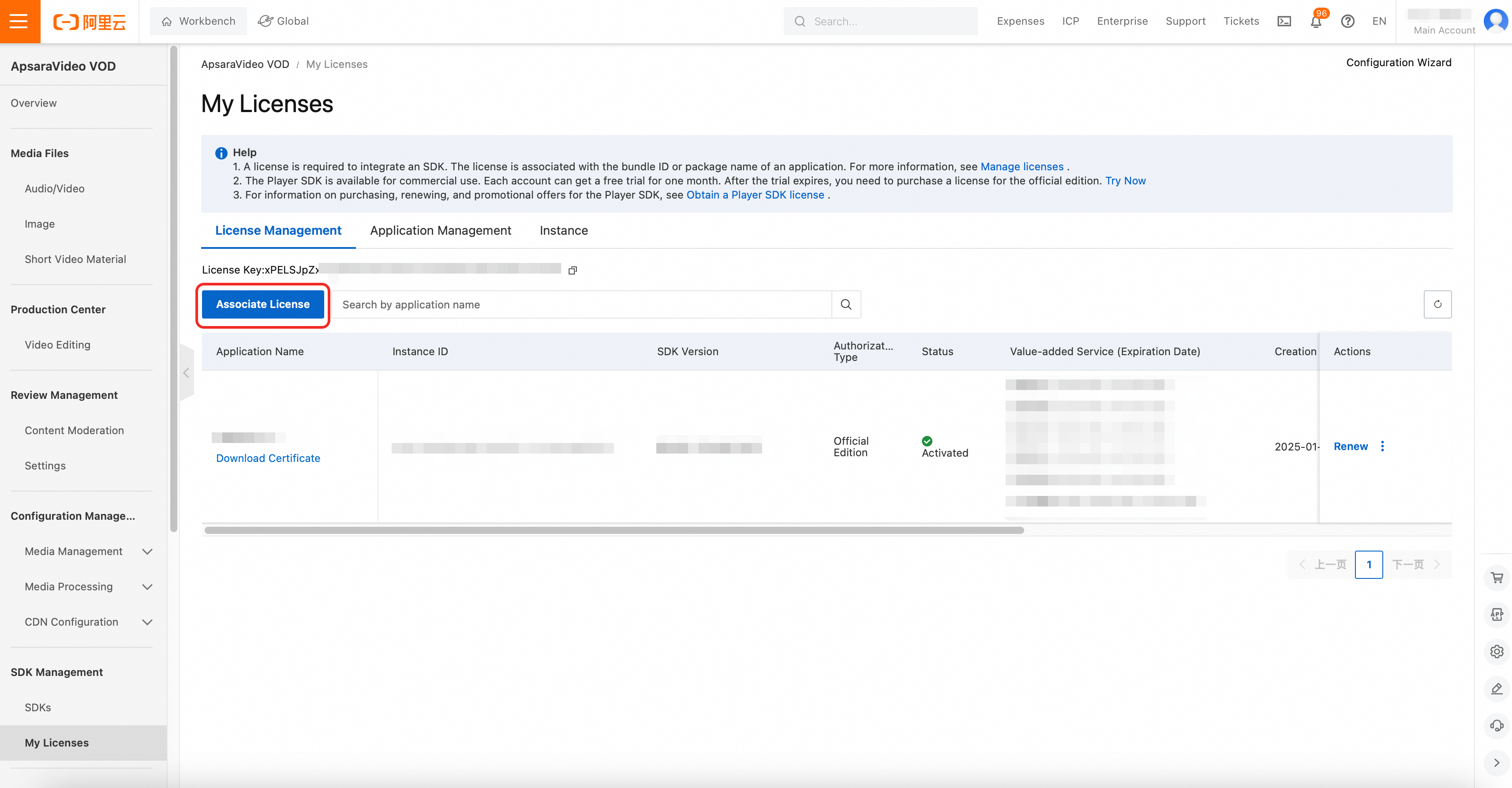Viewport: 1512px width, 788px height.
Task: Expand the right rail arrow
Action: [1497, 763]
